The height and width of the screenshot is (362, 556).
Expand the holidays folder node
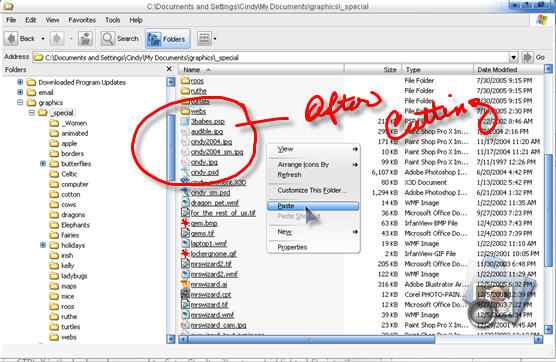coord(43,245)
